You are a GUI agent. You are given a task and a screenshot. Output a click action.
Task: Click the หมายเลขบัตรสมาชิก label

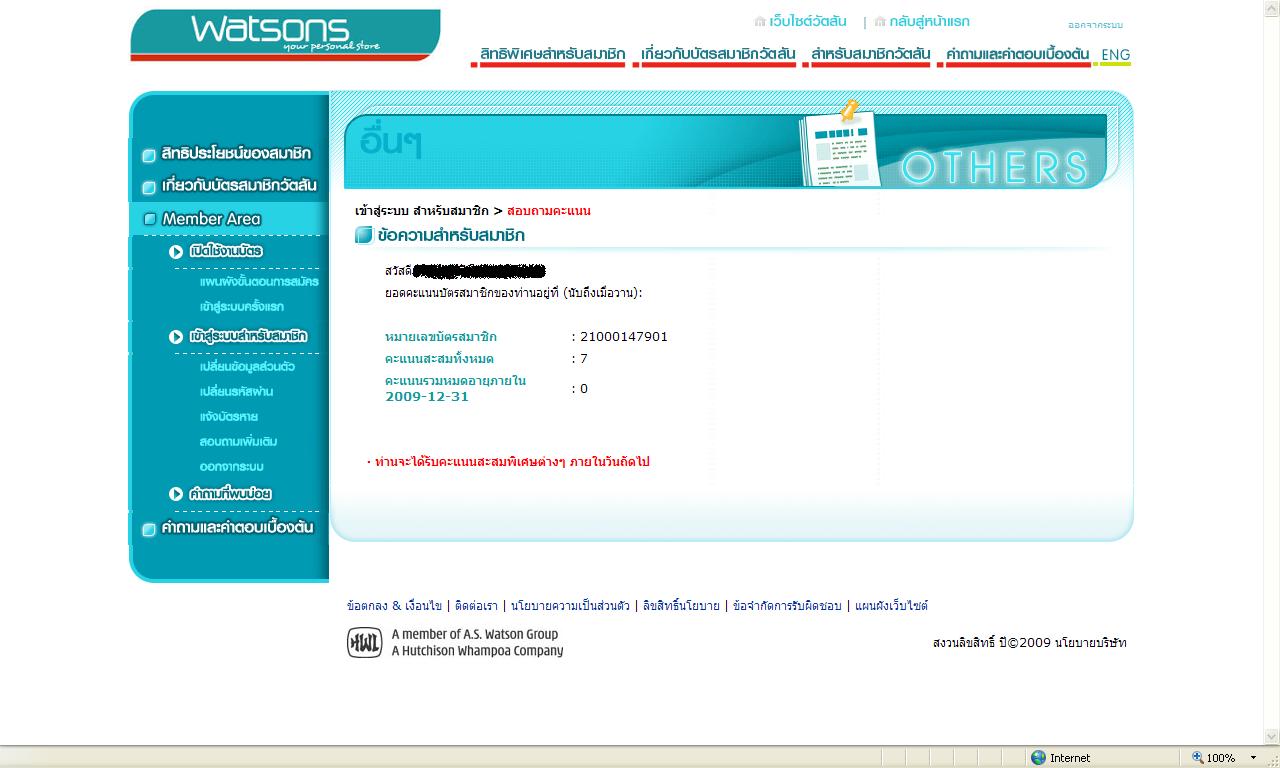click(x=441, y=337)
